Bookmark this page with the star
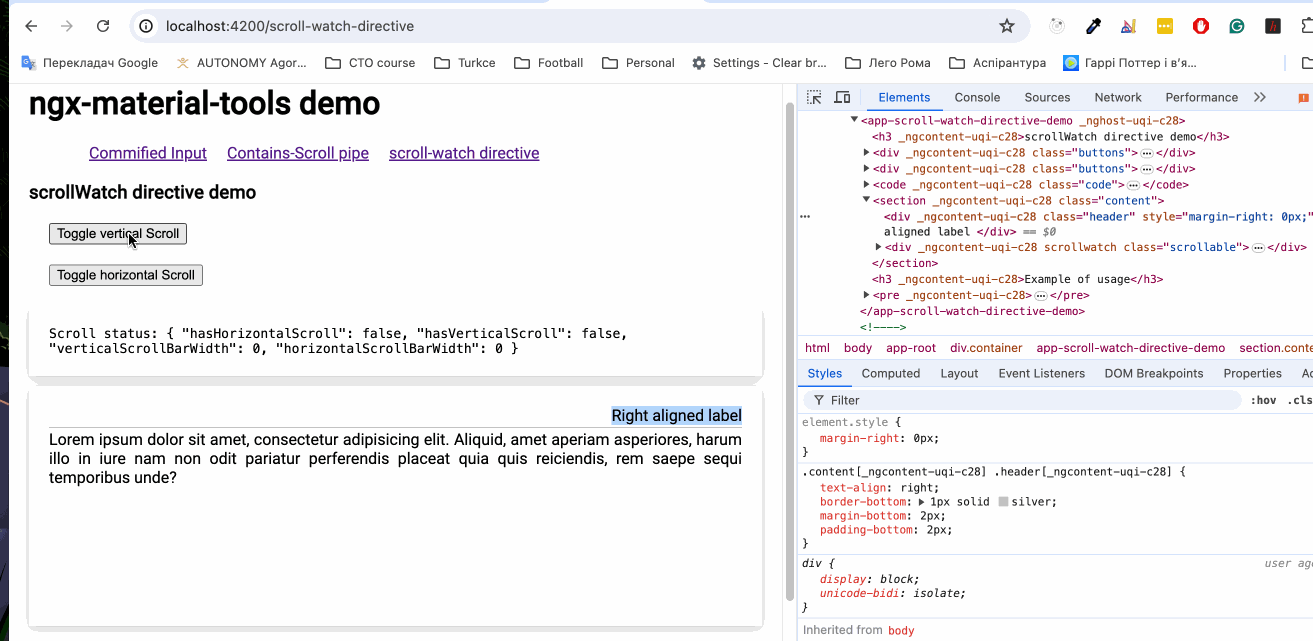The image size is (1313, 641). click(1007, 26)
